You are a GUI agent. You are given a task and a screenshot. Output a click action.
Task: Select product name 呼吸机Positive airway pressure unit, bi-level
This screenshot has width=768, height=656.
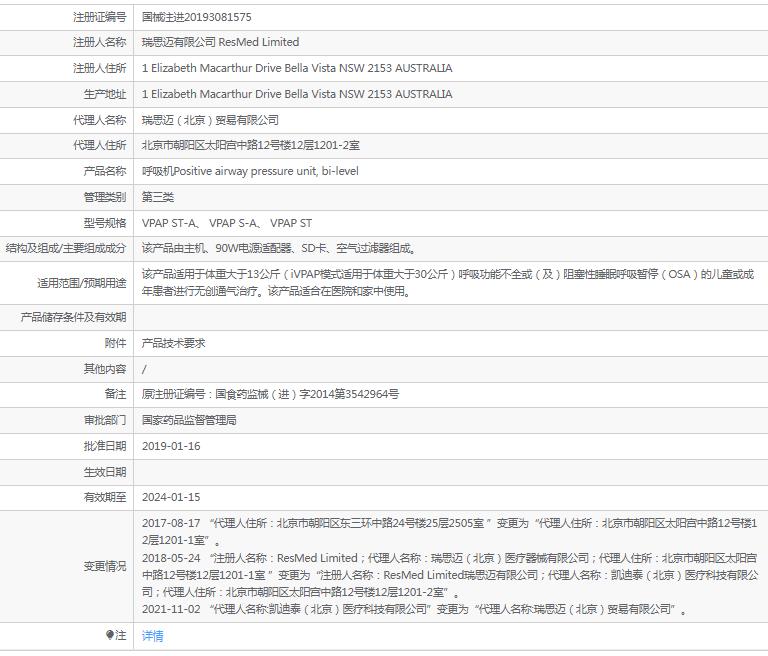pos(250,171)
